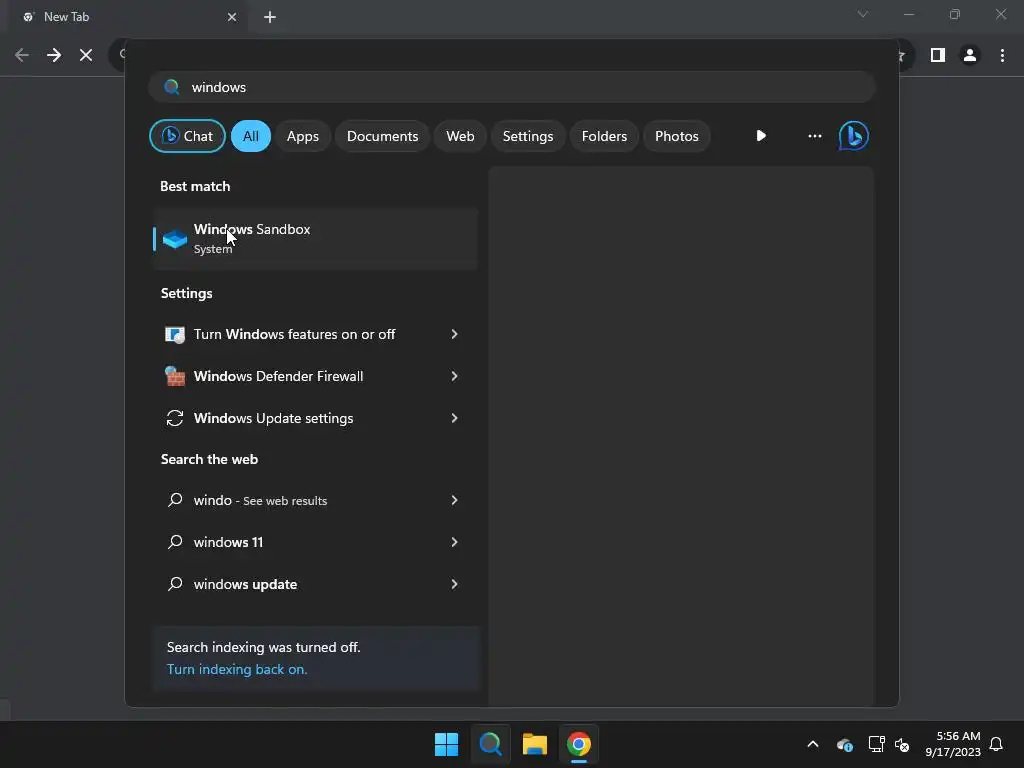The image size is (1024, 768).
Task: Select the Chat filter pill
Action: point(187,136)
